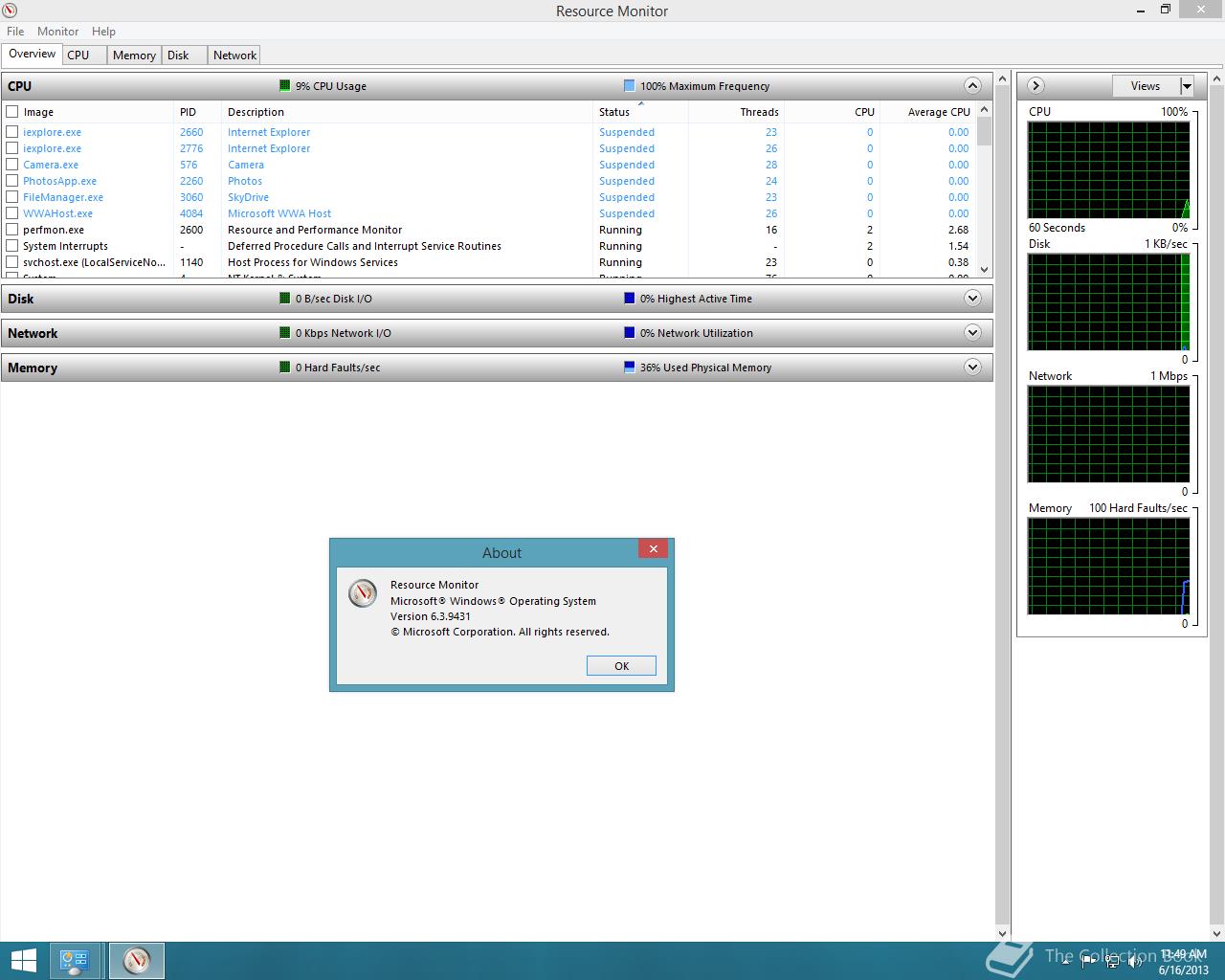Click the network icon in system tray
This screenshot has height=980, width=1225.
pos(1112,962)
